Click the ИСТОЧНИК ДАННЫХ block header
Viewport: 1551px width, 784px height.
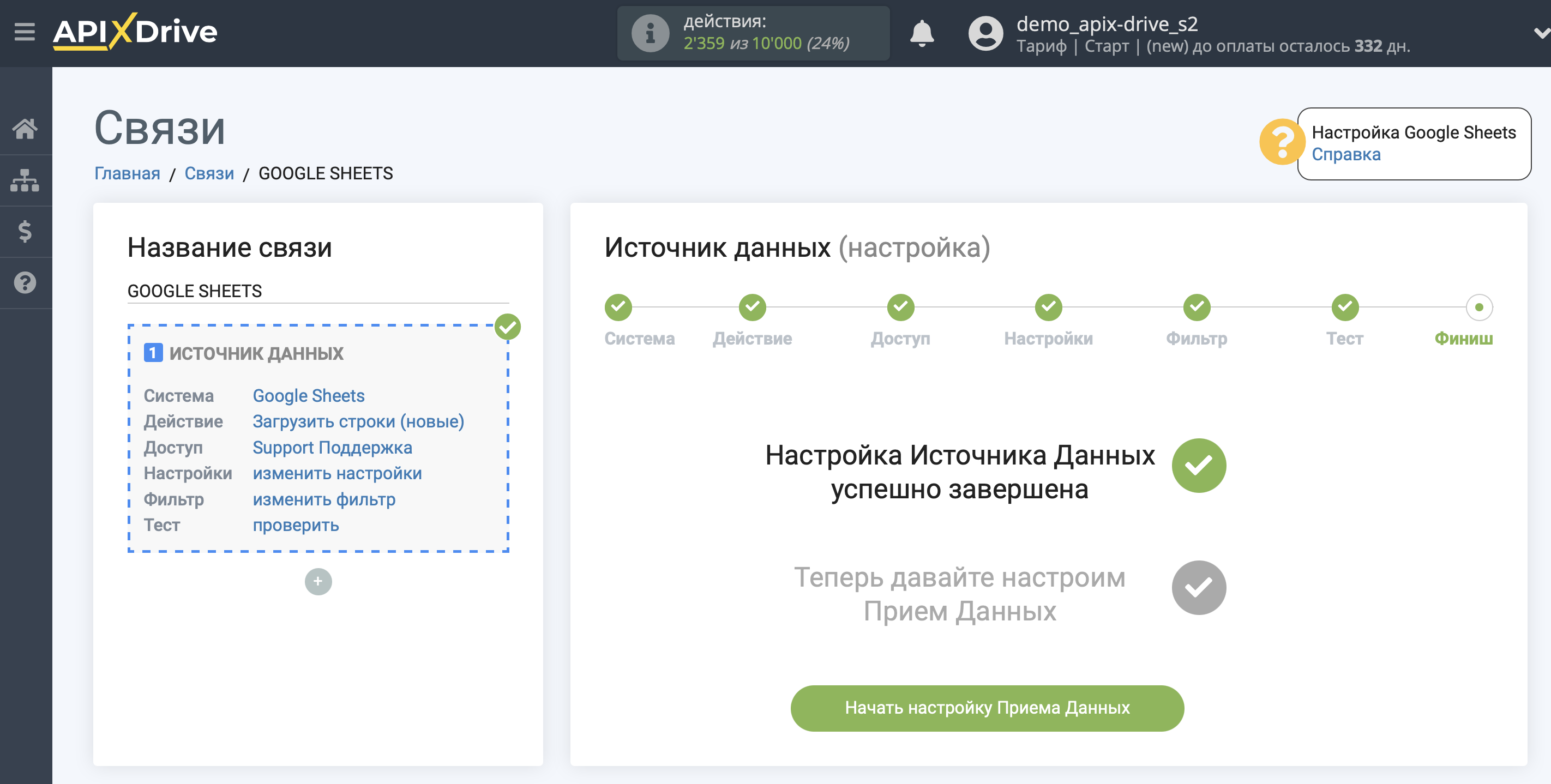coord(256,353)
